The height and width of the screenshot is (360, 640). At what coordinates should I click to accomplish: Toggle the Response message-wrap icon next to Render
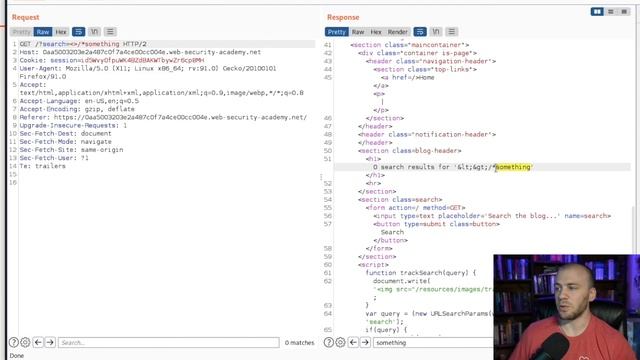(420, 32)
